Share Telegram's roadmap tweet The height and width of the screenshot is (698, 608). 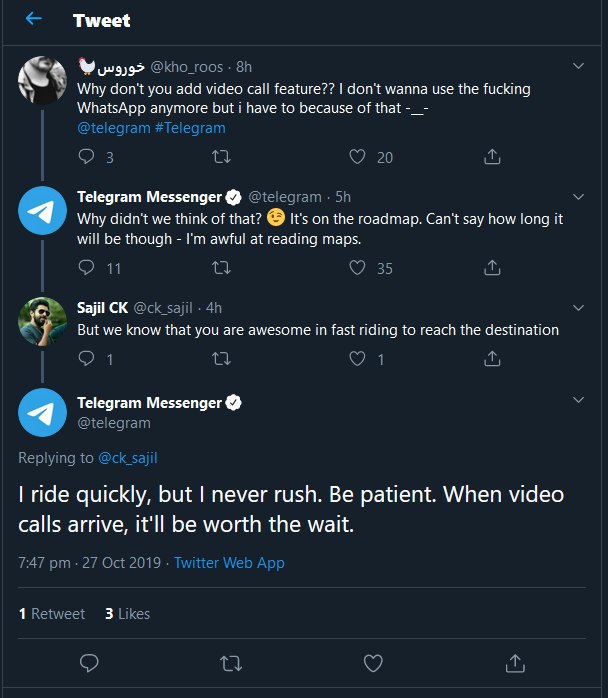pos(492,268)
